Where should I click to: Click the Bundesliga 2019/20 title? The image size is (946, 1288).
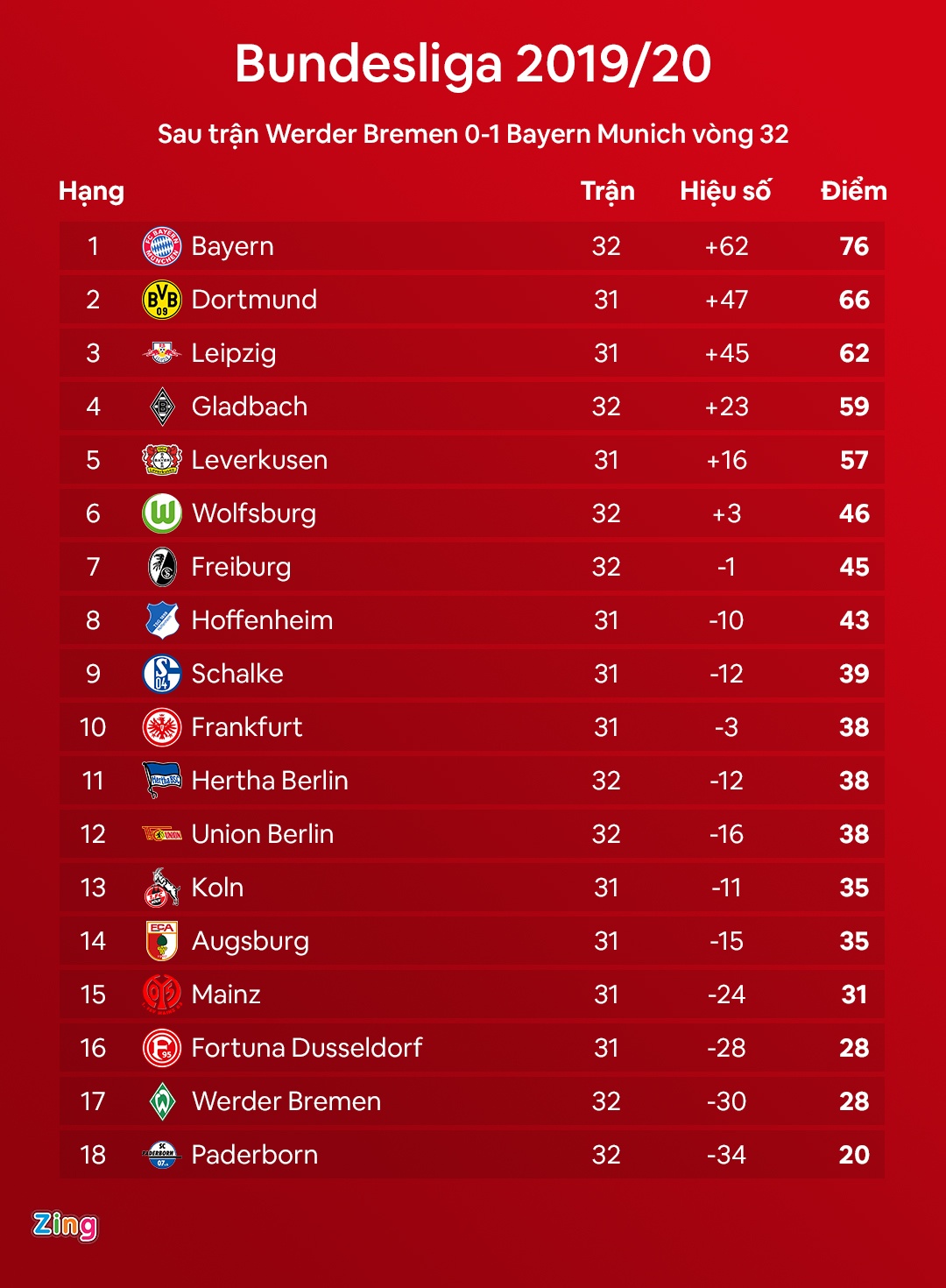pos(473,64)
